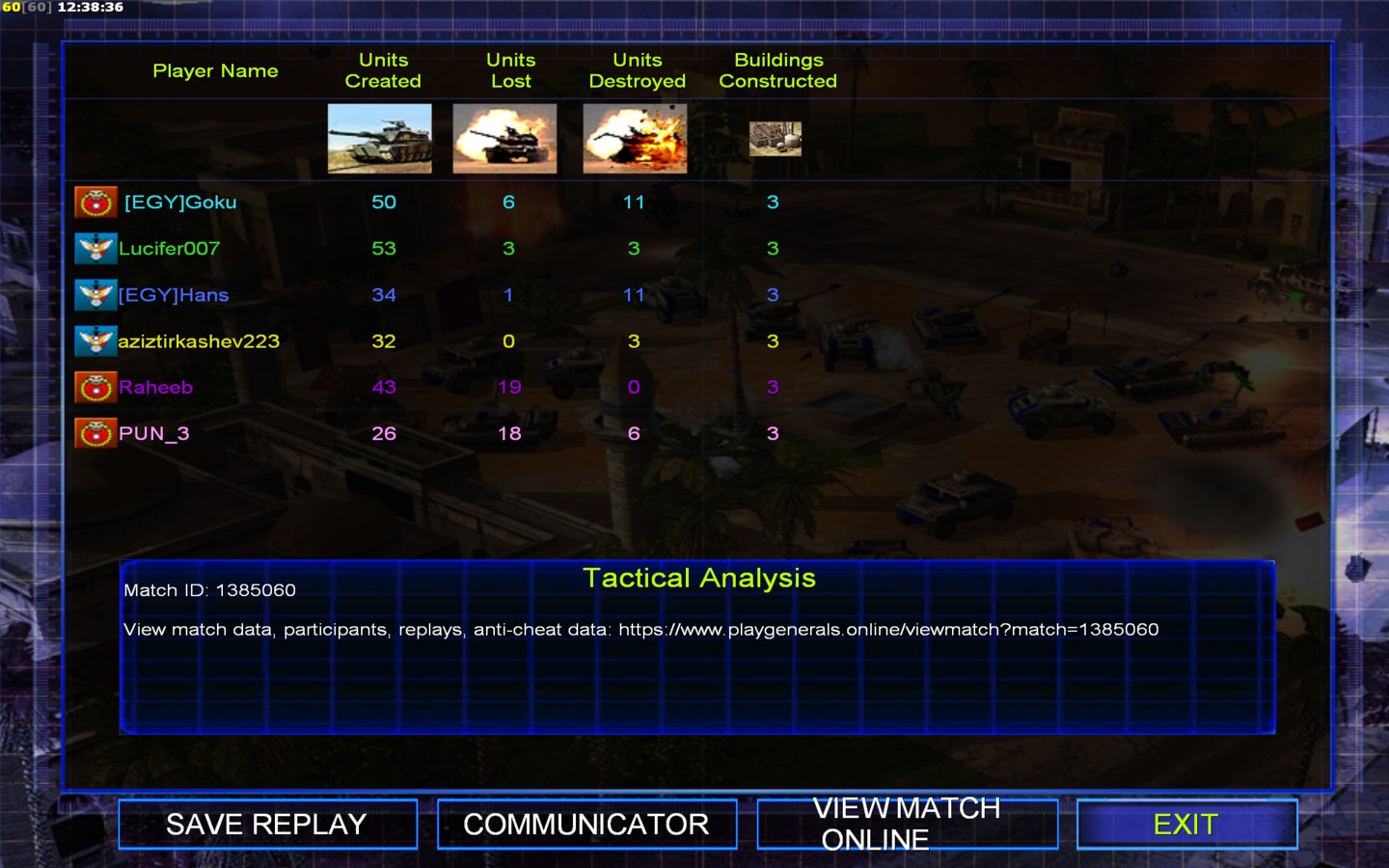
Task: Select player name Raheeb in the list
Action: 155,388
